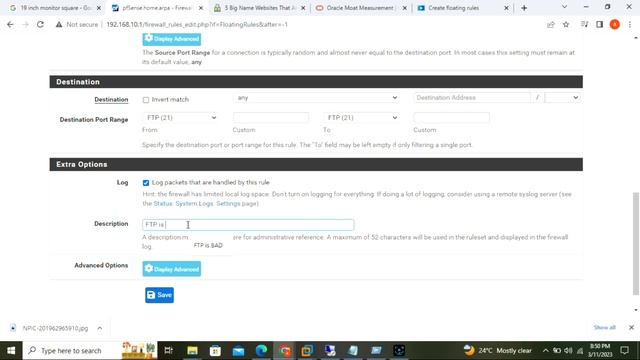640x360 pixels.
Task: Click Type here to search box
Action: 71,350
